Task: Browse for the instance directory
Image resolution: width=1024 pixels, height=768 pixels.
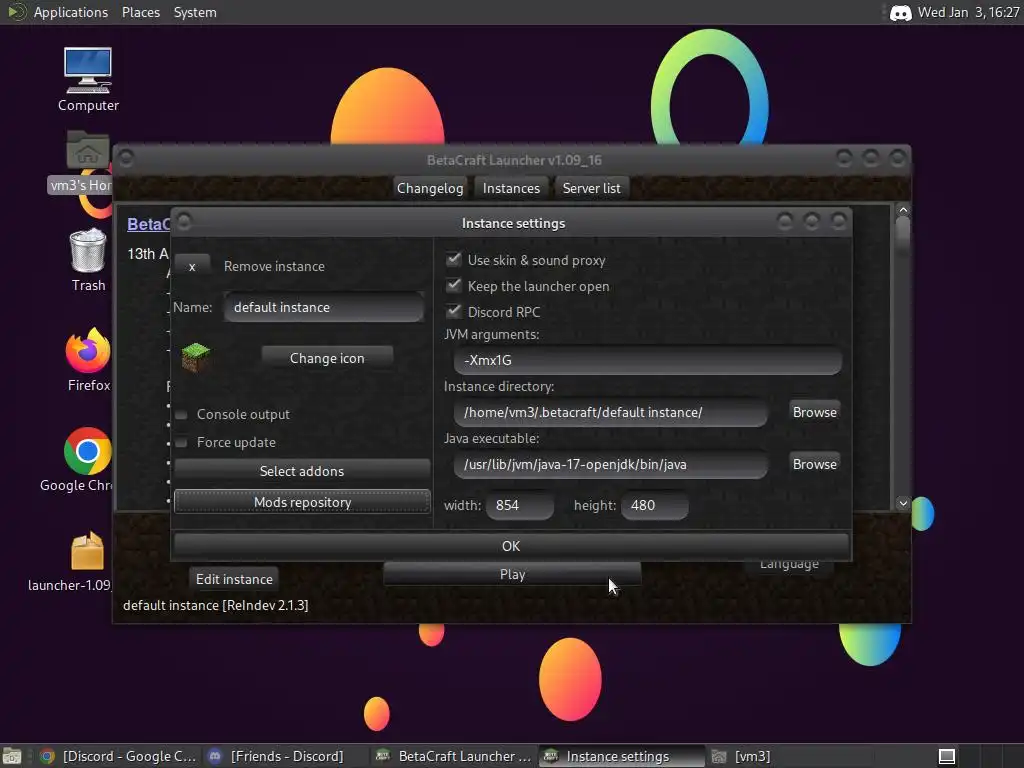Action: (x=814, y=412)
